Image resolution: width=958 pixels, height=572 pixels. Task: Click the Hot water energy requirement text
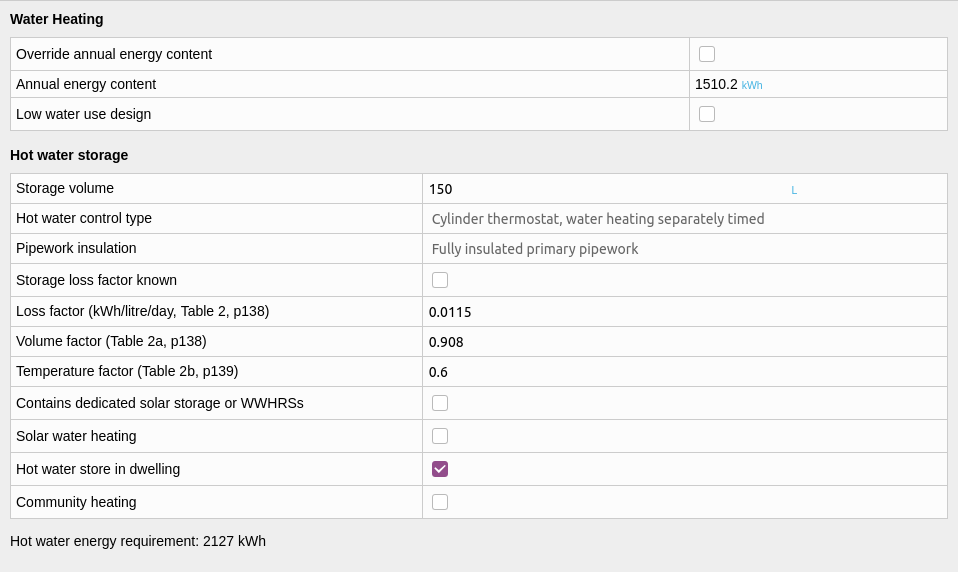pyautogui.click(x=138, y=541)
